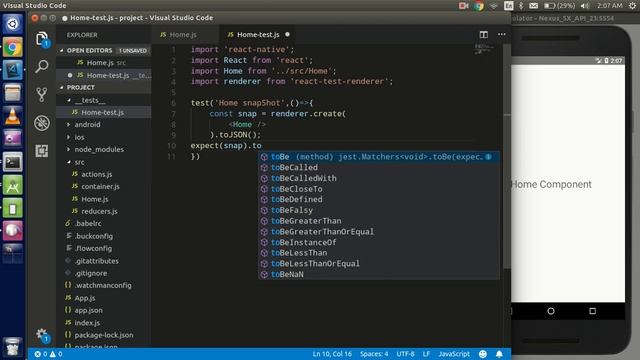640x360 pixels.
Task: Collapse the __tests__ folder
Action: (104, 100)
